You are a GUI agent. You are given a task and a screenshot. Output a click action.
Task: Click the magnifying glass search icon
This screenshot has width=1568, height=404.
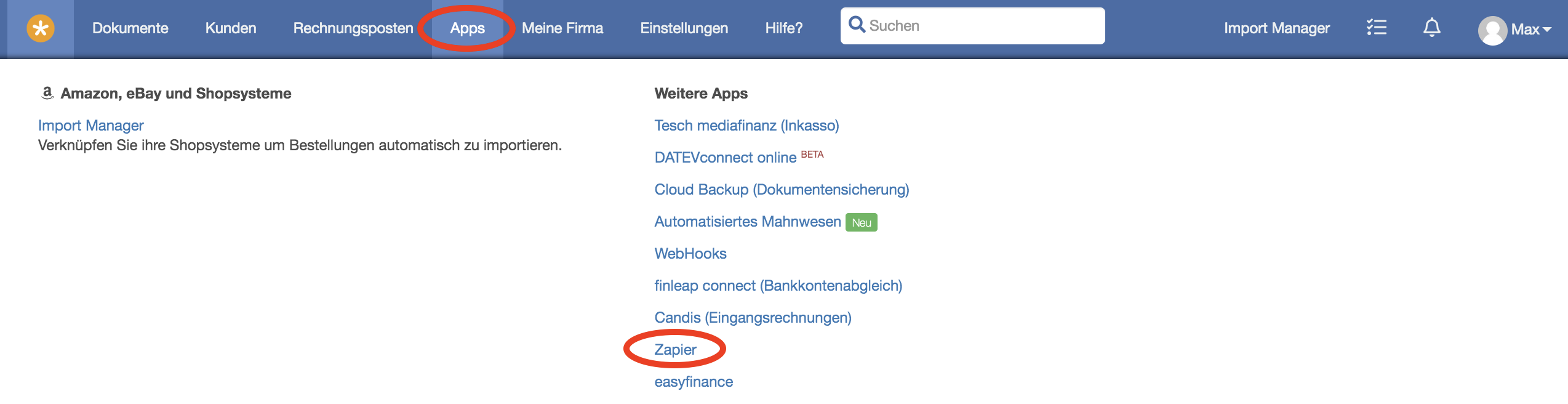click(x=857, y=25)
